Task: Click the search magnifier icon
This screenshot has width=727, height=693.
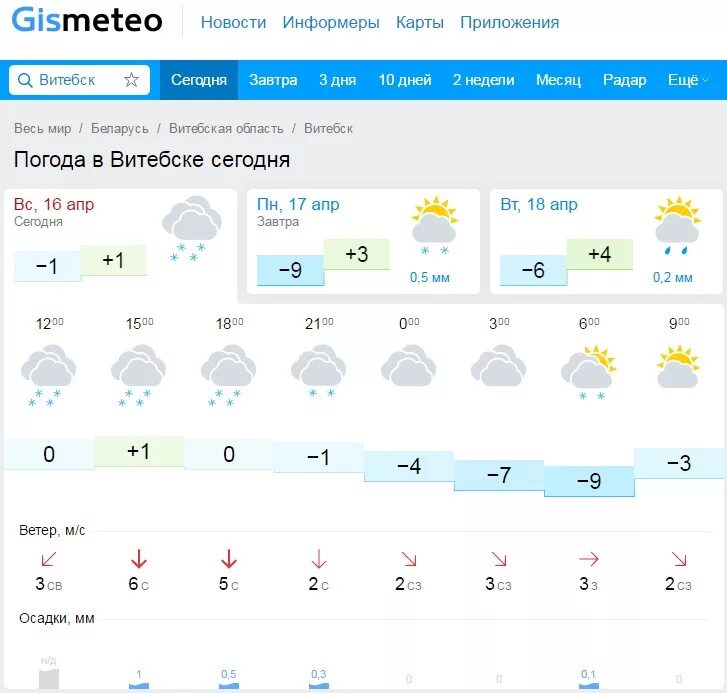Action: [25, 80]
